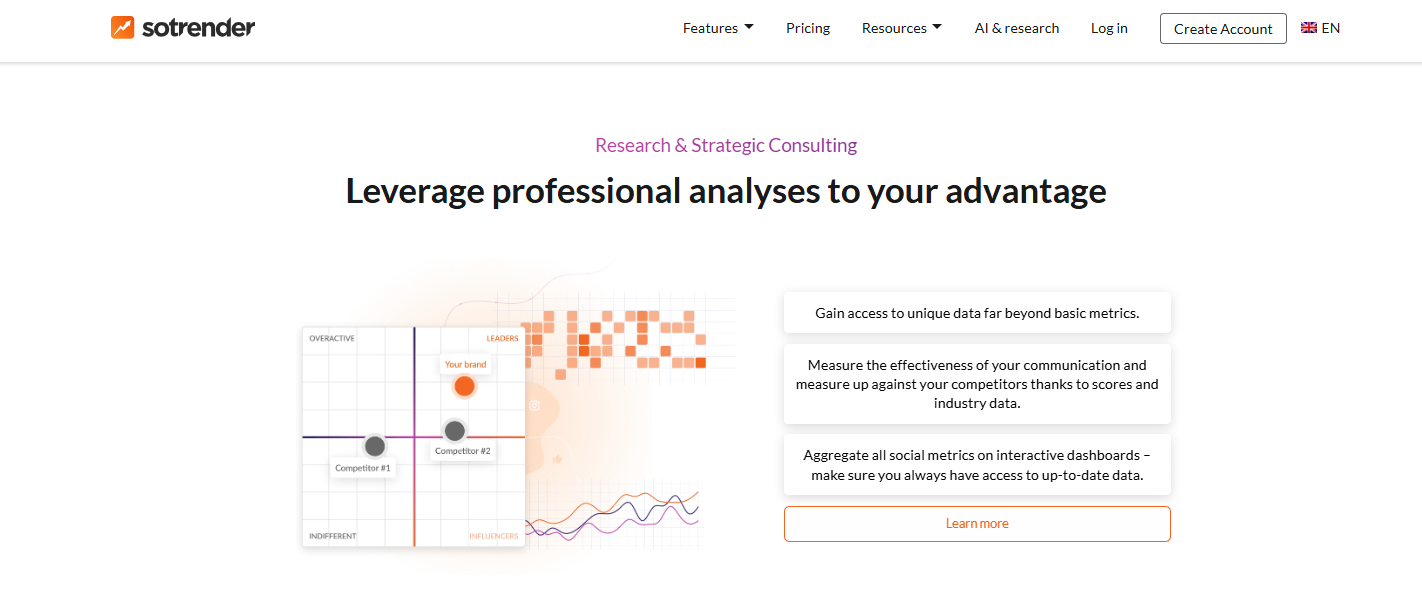Click the orange Learn more button
The height and width of the screenshot is (616, 1422).
977,524
